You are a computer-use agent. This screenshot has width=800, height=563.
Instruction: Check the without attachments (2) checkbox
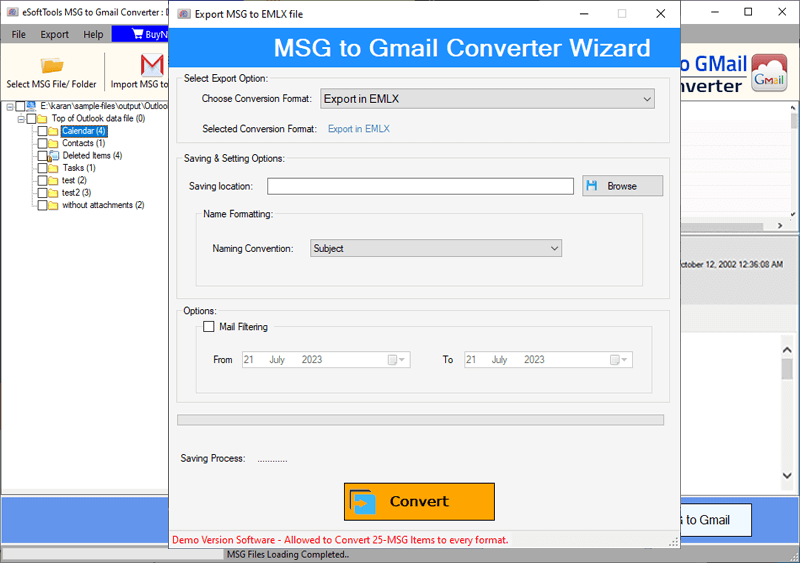point(42,205)
